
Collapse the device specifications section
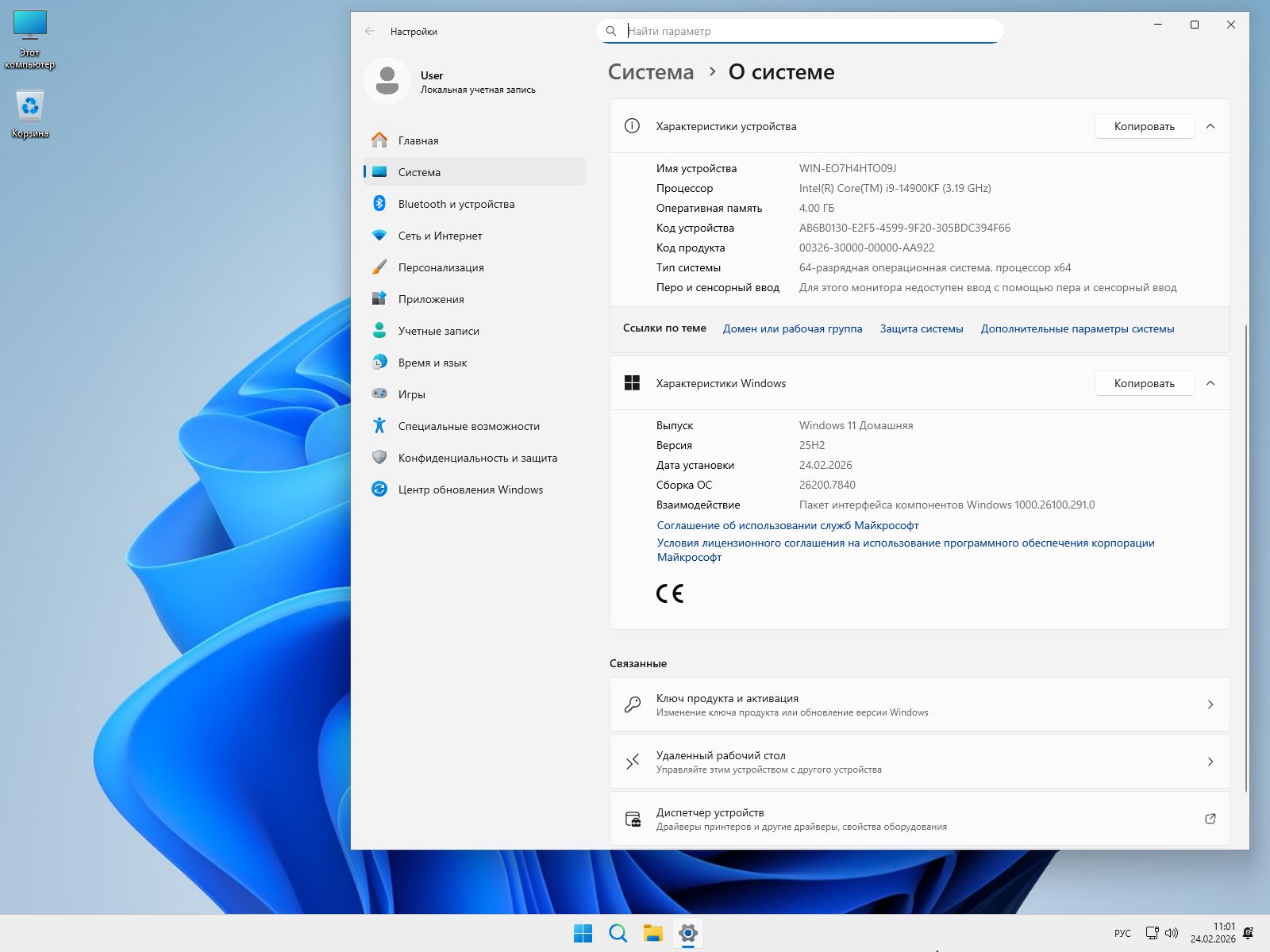1210,126
